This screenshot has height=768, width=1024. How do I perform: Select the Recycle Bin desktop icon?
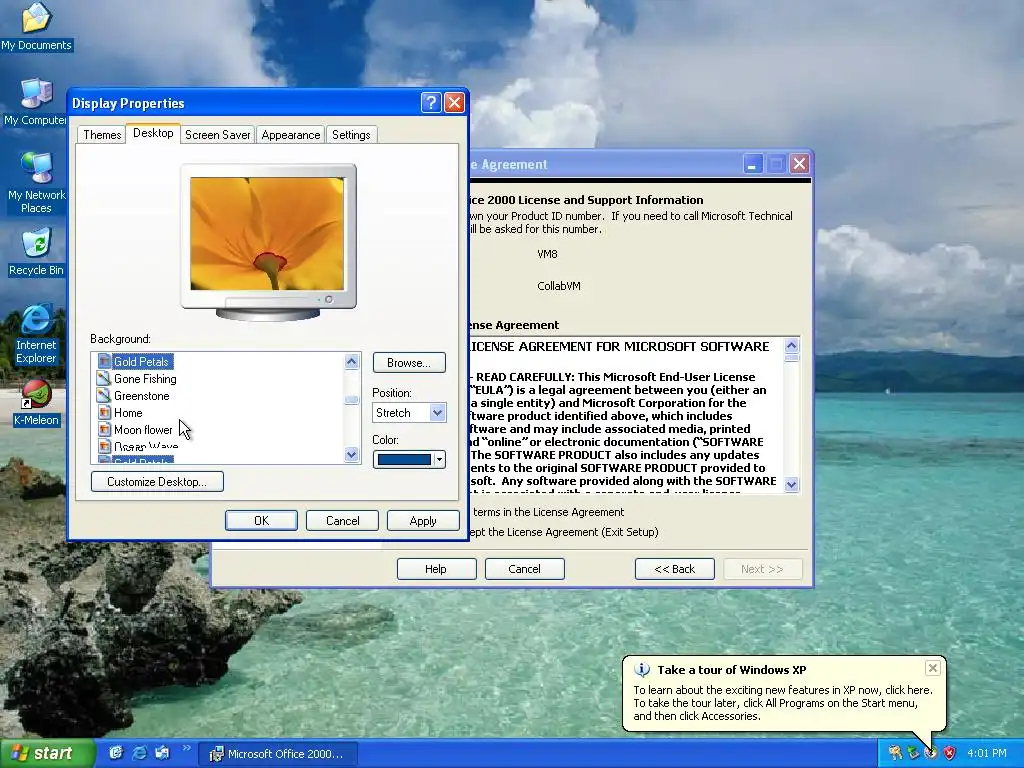click(36, 253)
